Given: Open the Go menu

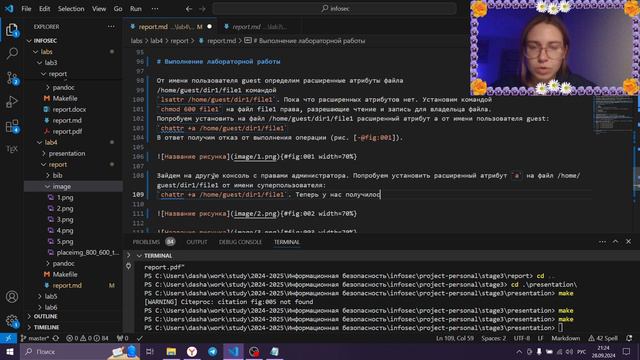Looking at the screenshot, I should [x=118, y=9].
